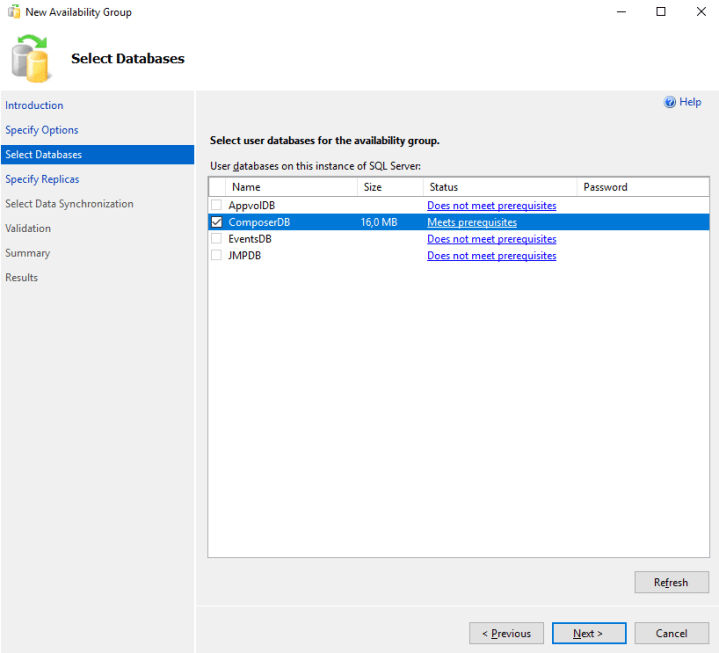Select the Select Databases step
This screenshot has width=719, height=653.
click(97, 155)
